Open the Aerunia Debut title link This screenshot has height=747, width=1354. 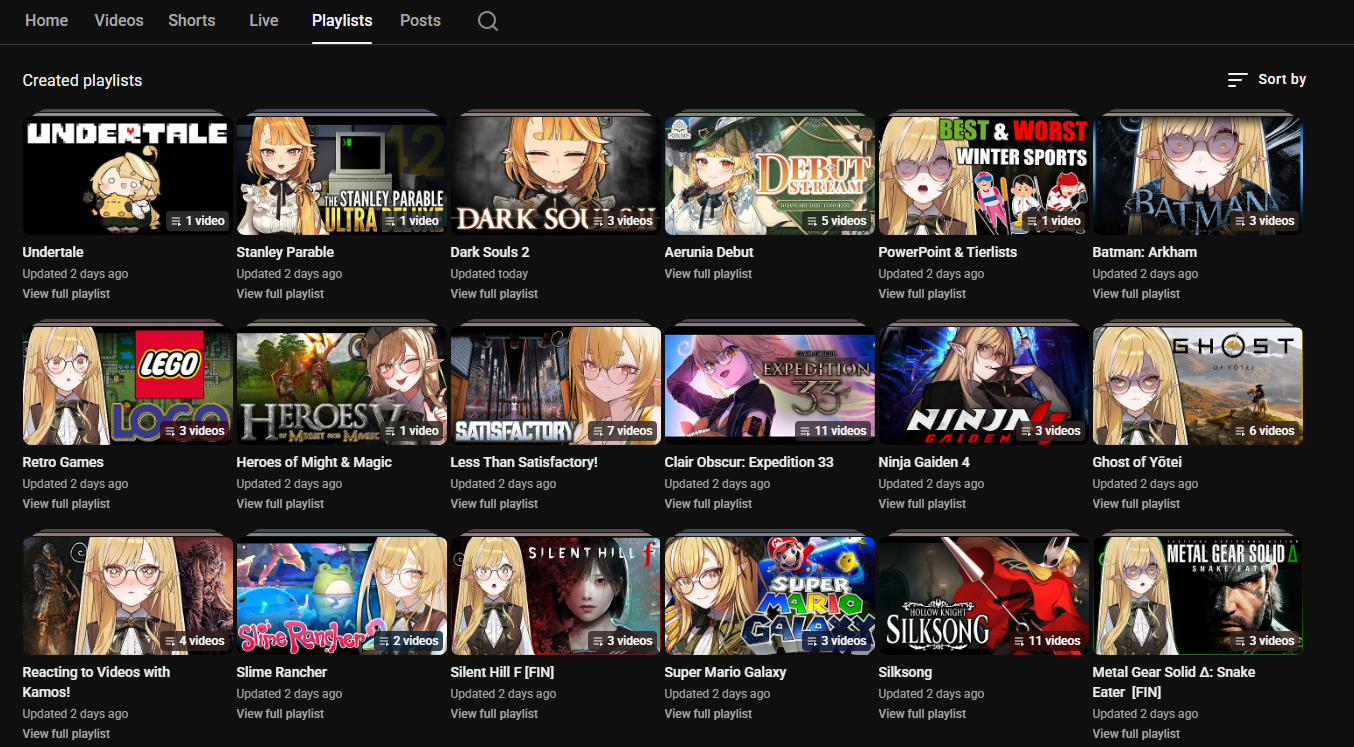click(709, 252)
